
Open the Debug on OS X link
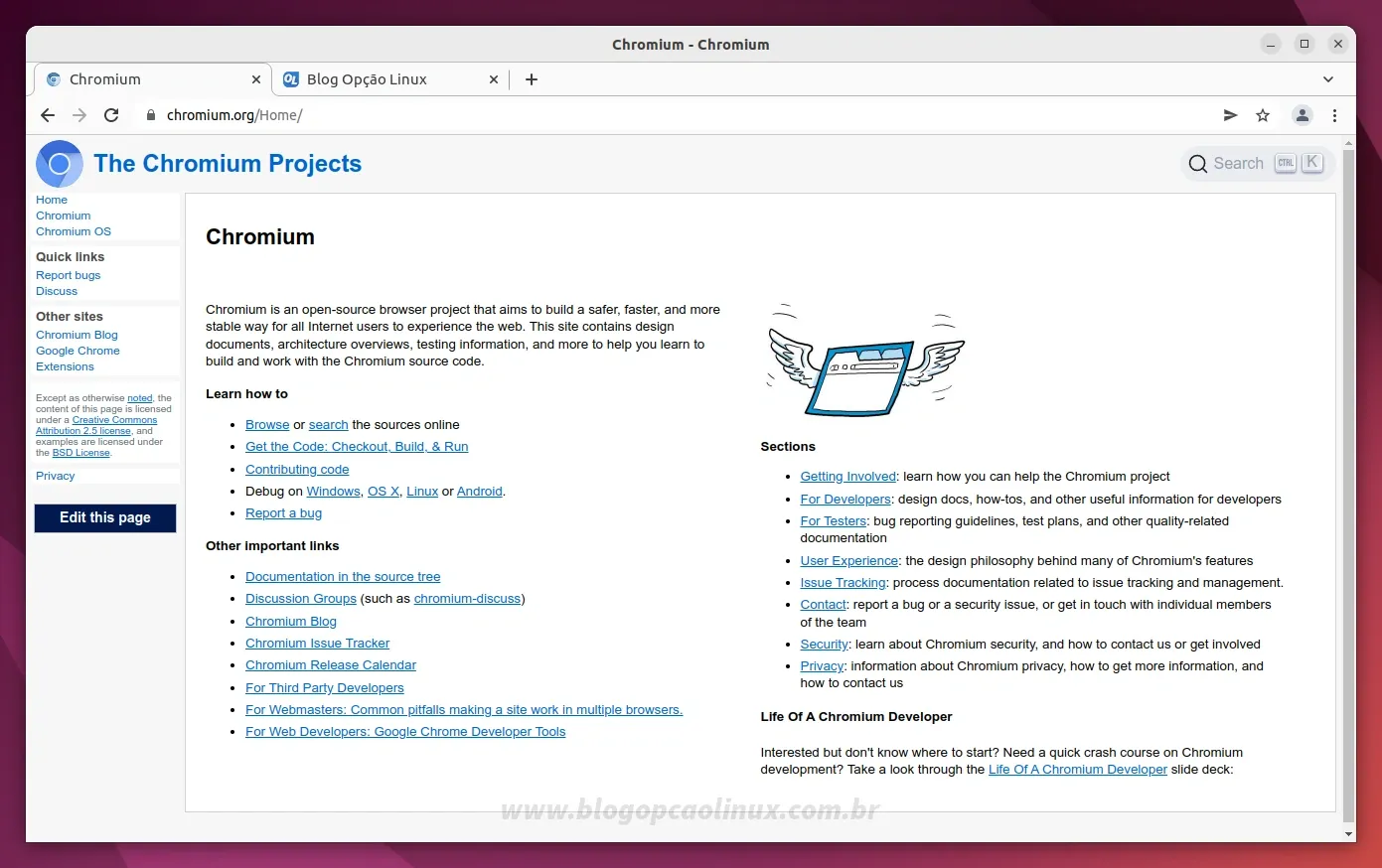[x=384, y=492]
